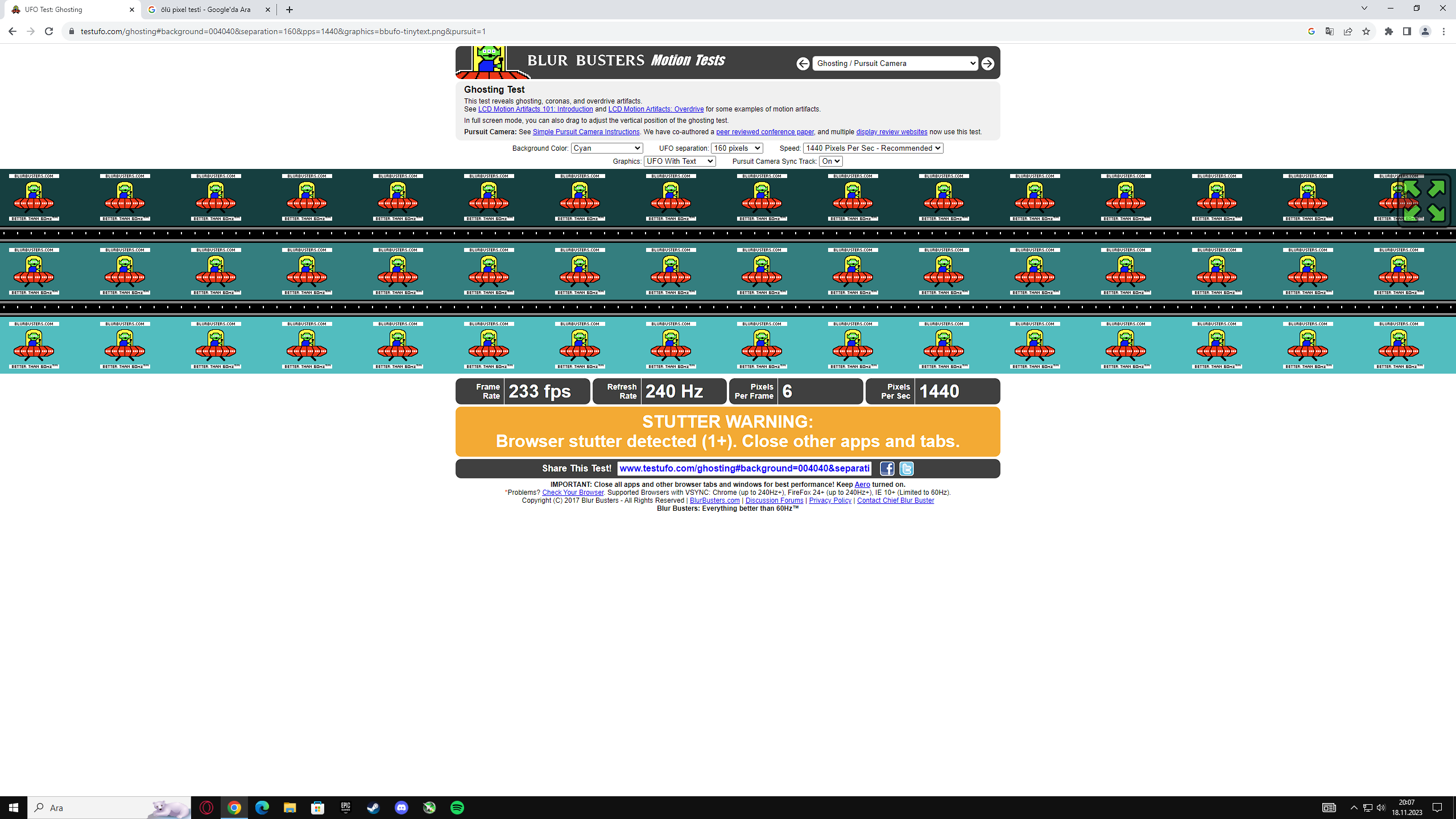The image size is (1456, 819).
Task: Switch to the ölü pixel testi tab
Action: pyautogui.click(x=208, y=10)
